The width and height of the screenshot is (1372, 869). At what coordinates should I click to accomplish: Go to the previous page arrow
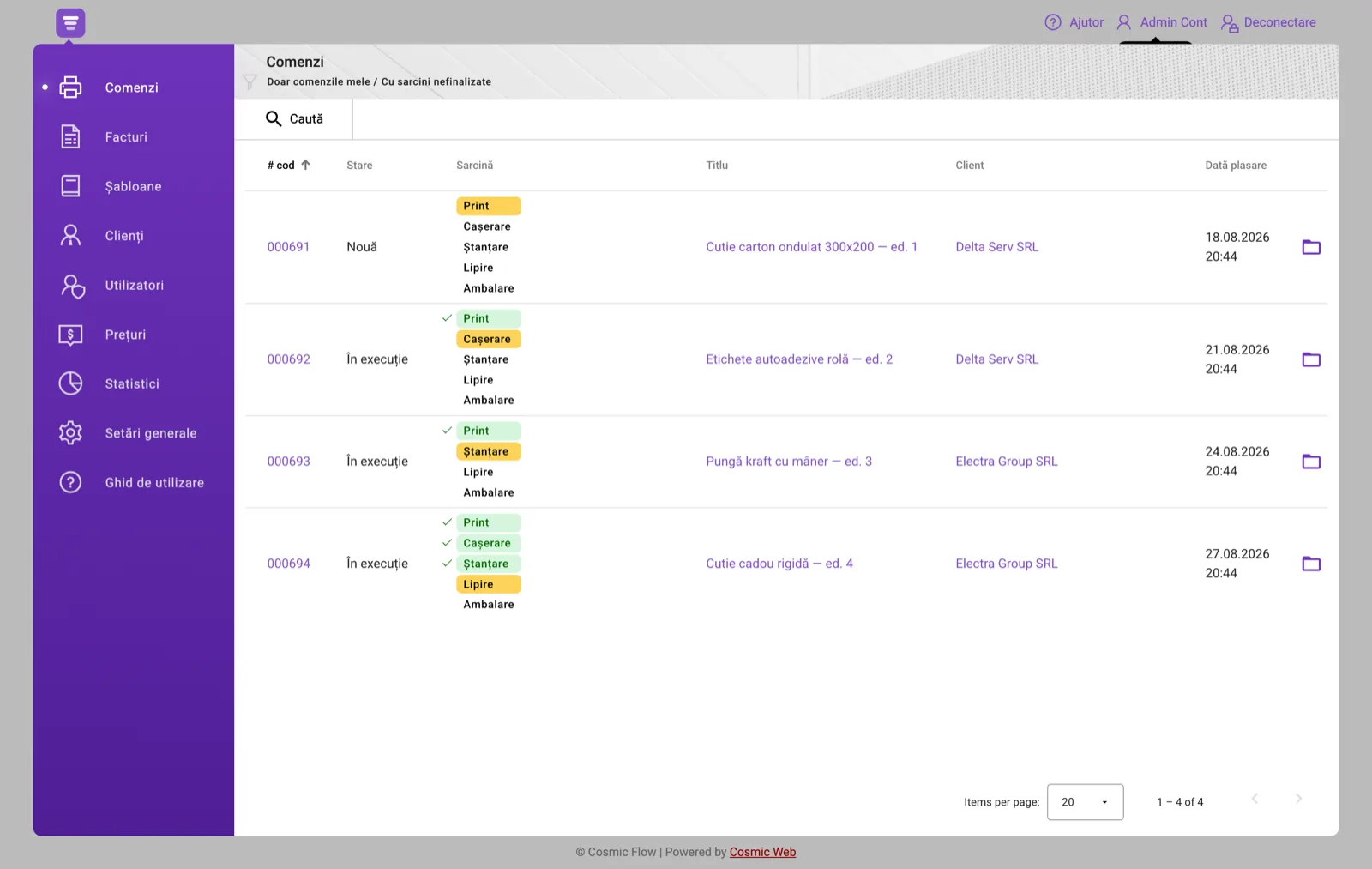(1255, 799)
